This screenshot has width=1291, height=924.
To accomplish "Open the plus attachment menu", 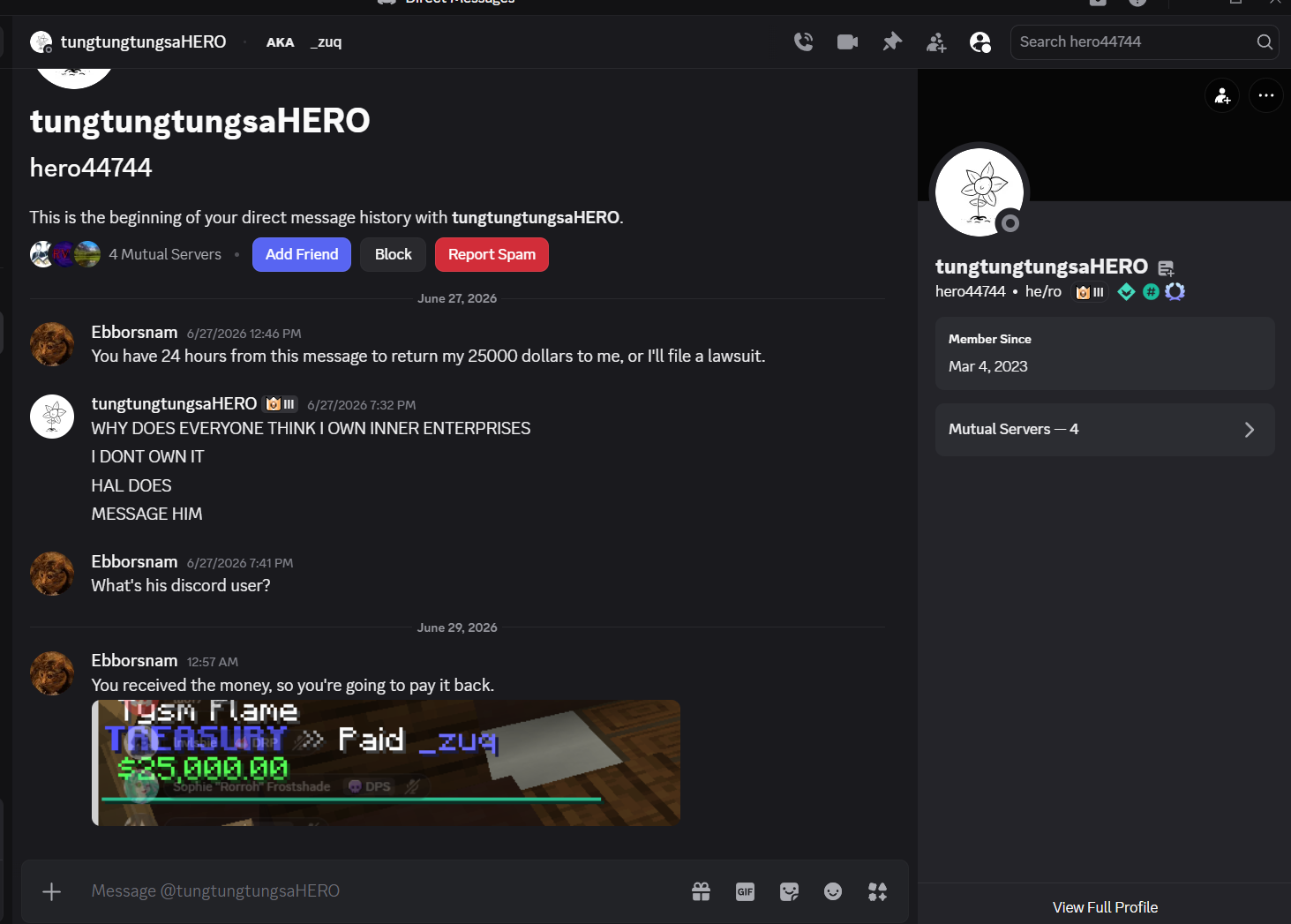I will pos(52,891).
